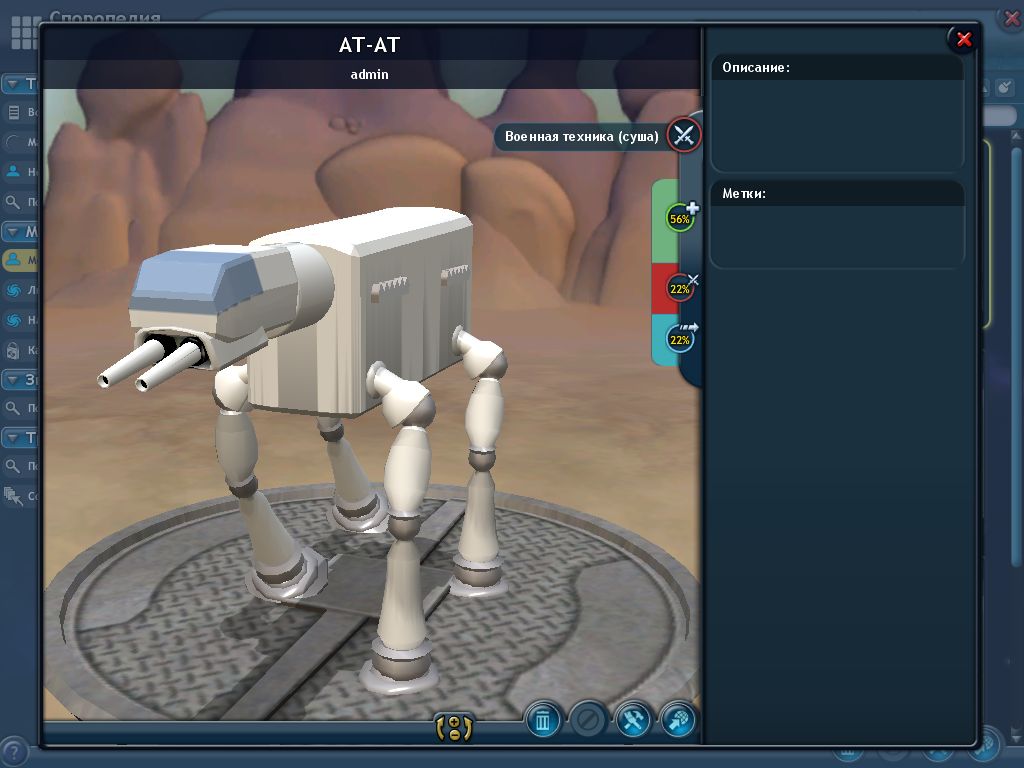
Task: Select the 22% attack stat badge with swords
Action: pyautogui.click(x=680, y=288)
